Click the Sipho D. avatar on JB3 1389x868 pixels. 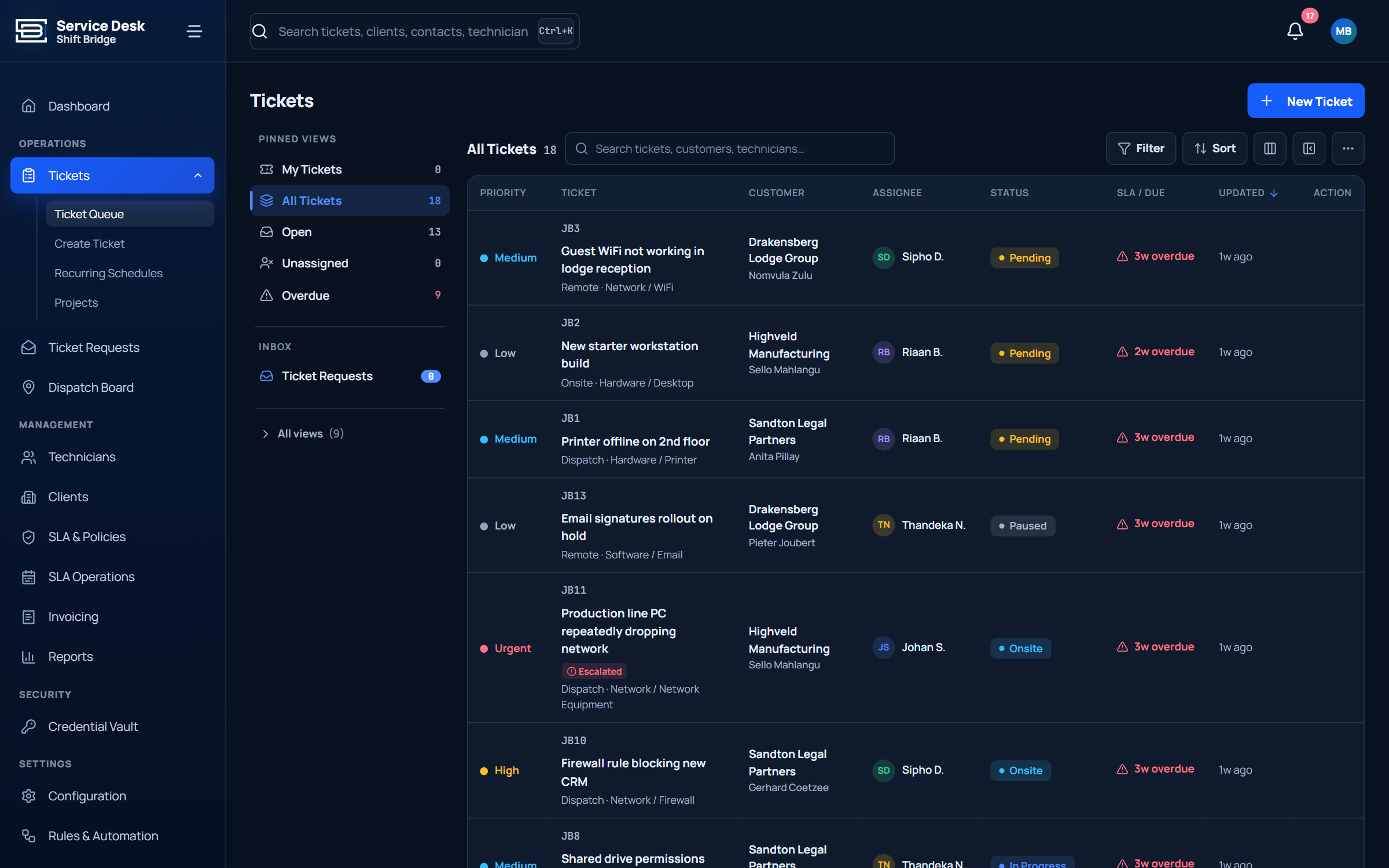[x=883, y=257]
